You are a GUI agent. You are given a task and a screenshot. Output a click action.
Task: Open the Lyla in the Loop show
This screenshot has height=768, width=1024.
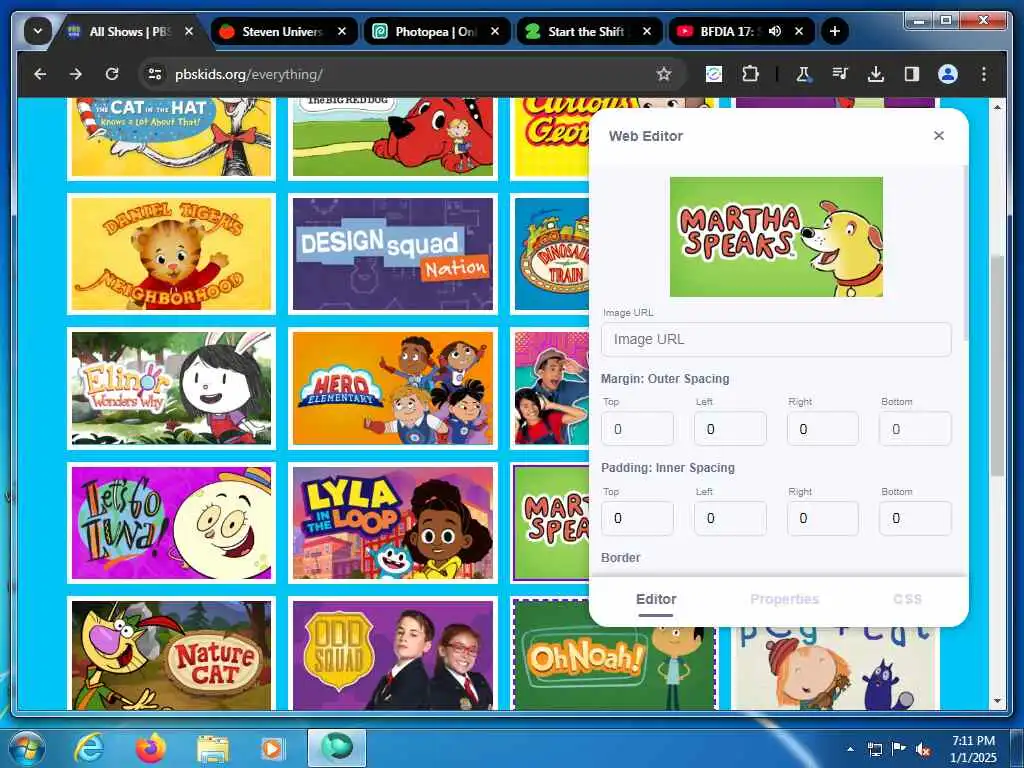point(392,522)
